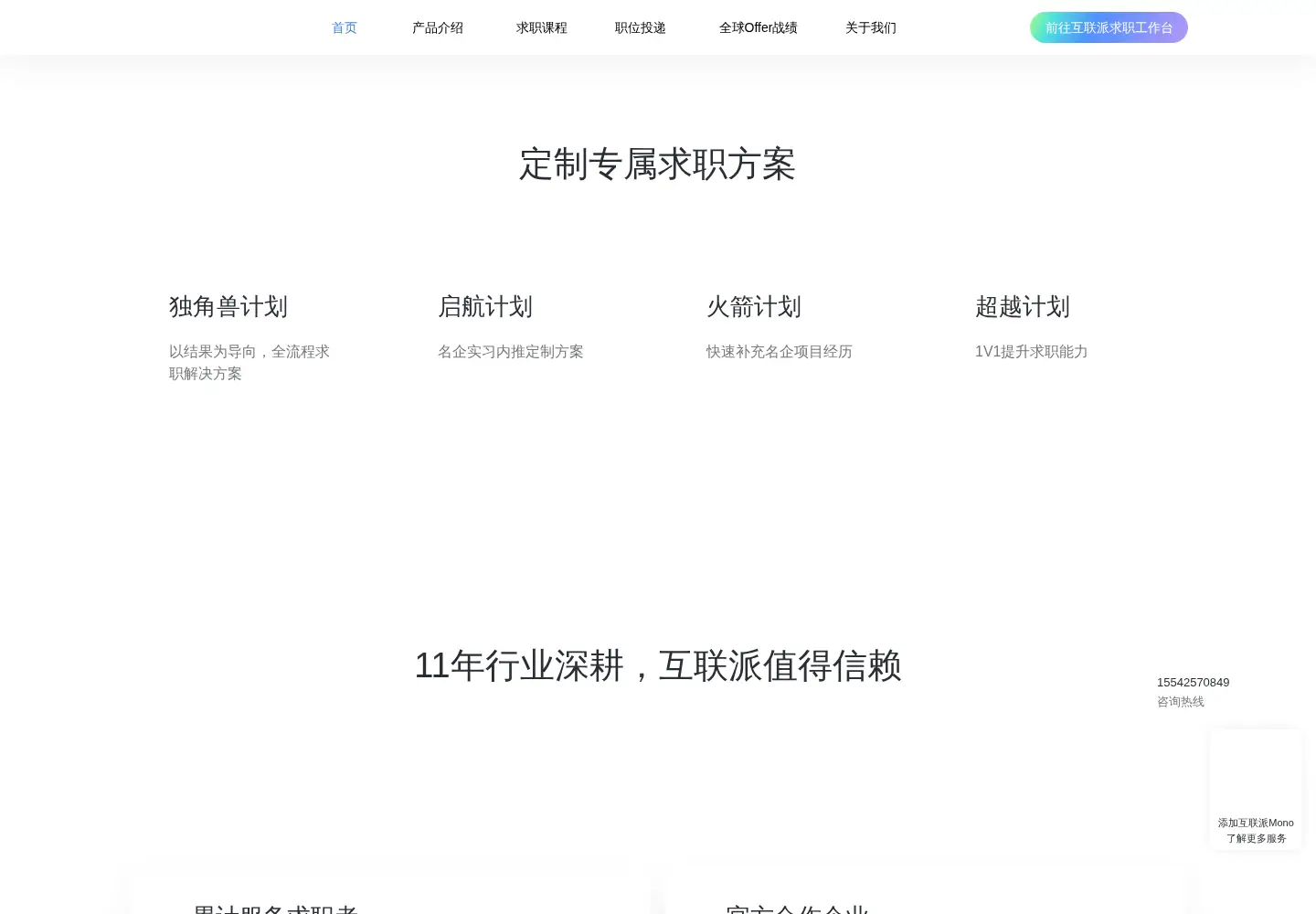Open 全球Offer战绩 page
The width and height of the screenshot is (1316, 914).
758,27
